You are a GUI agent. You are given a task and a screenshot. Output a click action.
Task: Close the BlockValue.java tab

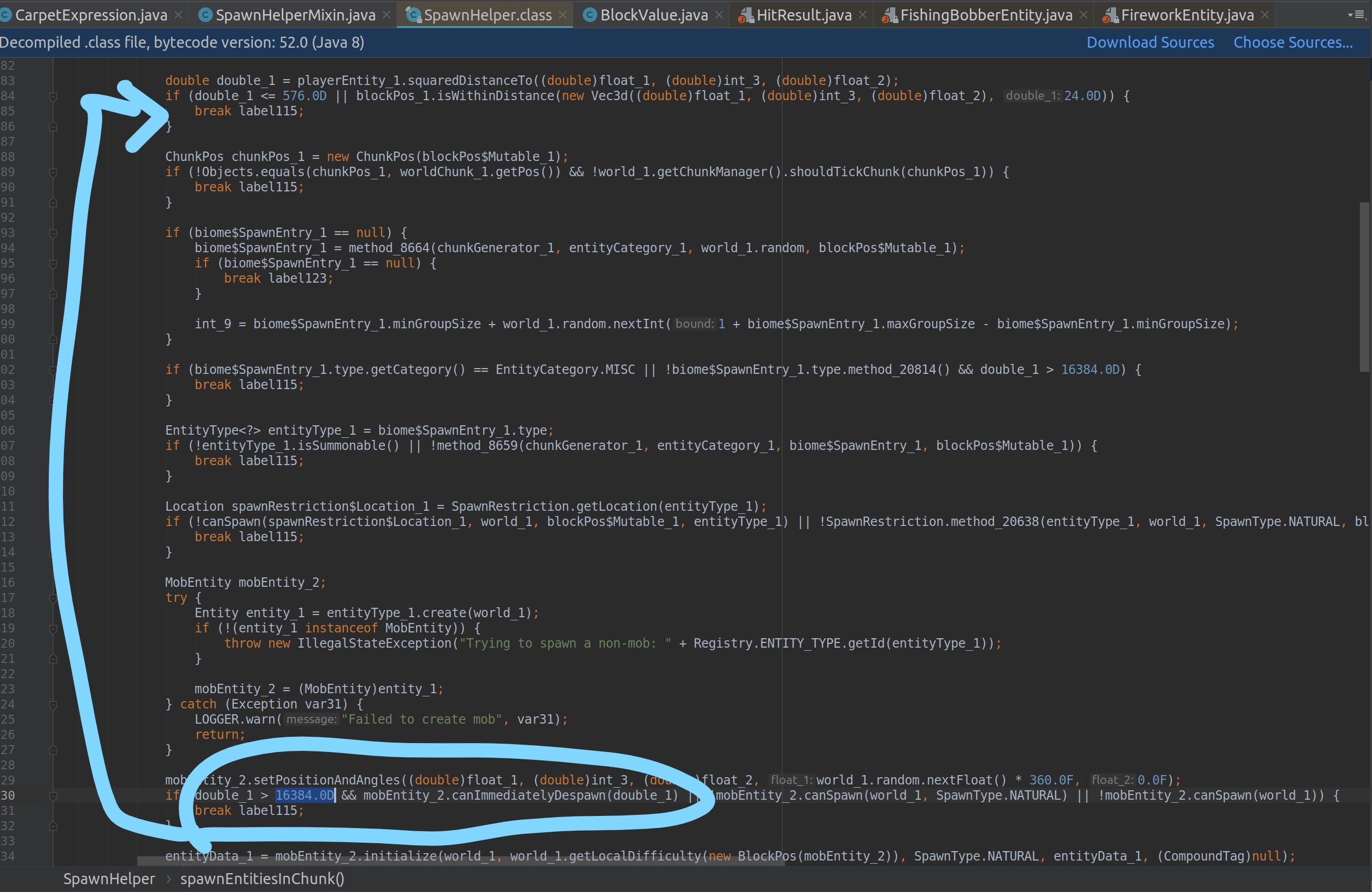(x=719, y=15)
